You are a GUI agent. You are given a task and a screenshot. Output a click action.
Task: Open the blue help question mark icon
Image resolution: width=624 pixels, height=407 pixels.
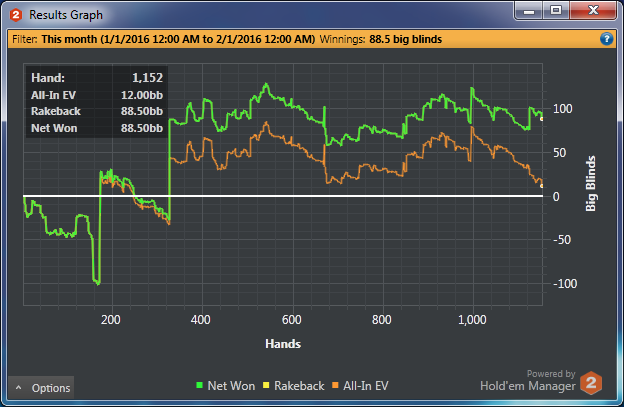606,39
